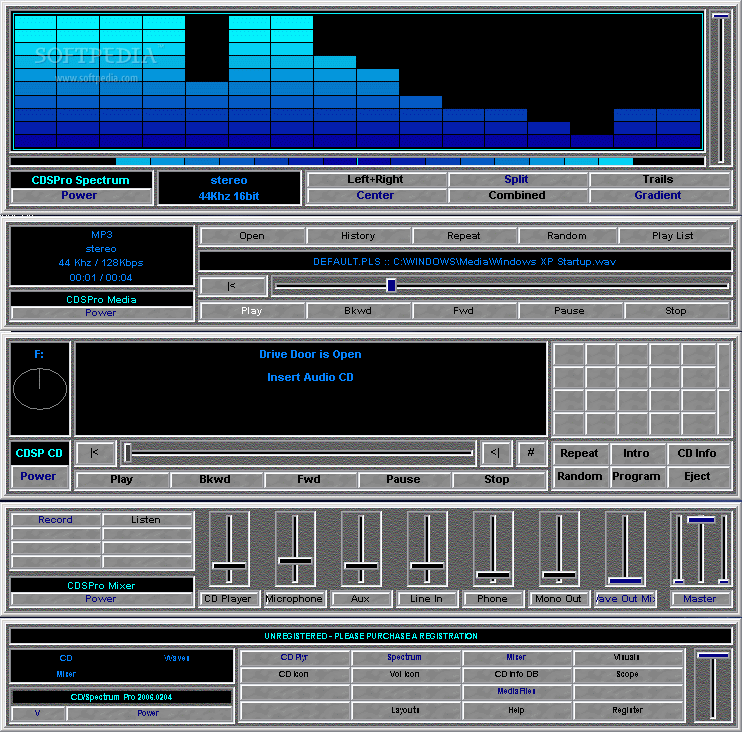
Task: Open Help
Action: tap(517, 710)
